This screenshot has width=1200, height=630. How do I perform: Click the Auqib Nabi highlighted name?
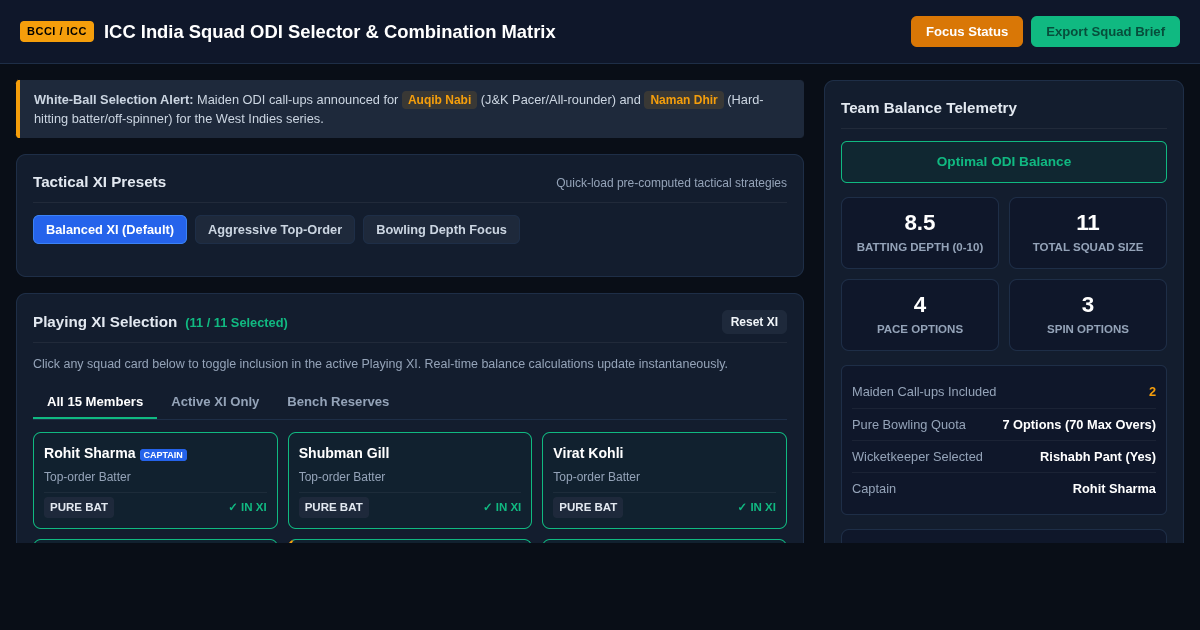click(x=439, y=100)
